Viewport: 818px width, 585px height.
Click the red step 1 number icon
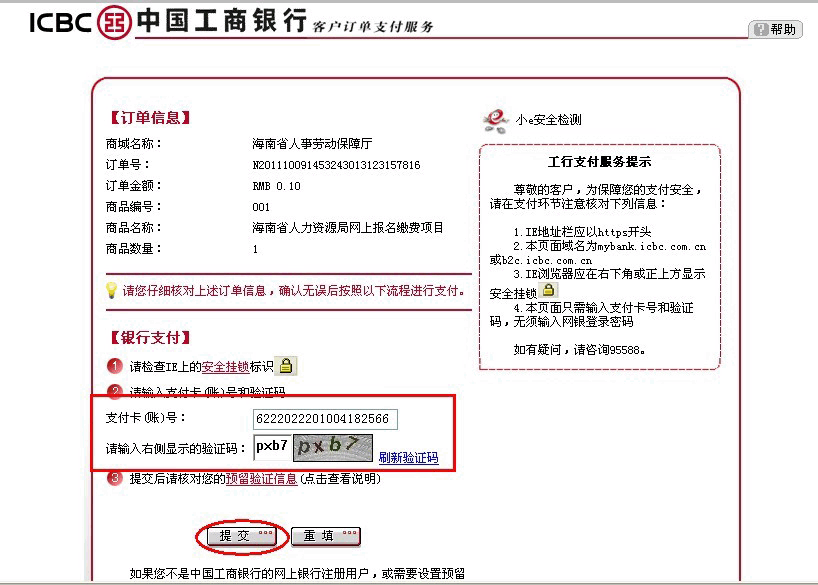tap(115, 367)
